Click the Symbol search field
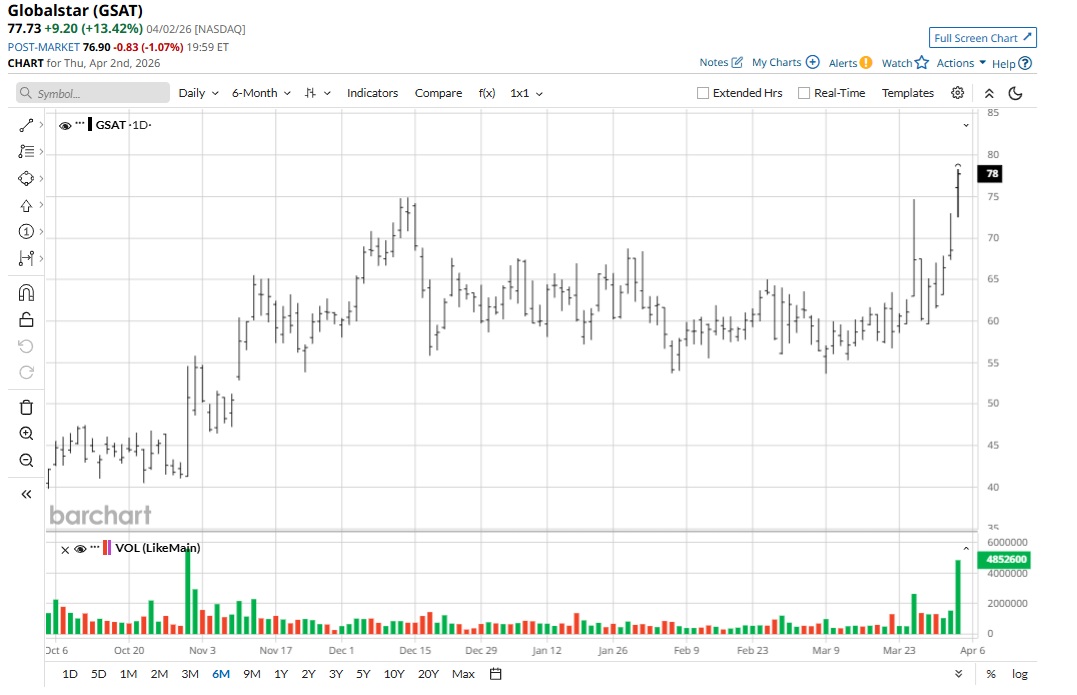This screenshot has height=695, width=1077. tap(93, 93)
